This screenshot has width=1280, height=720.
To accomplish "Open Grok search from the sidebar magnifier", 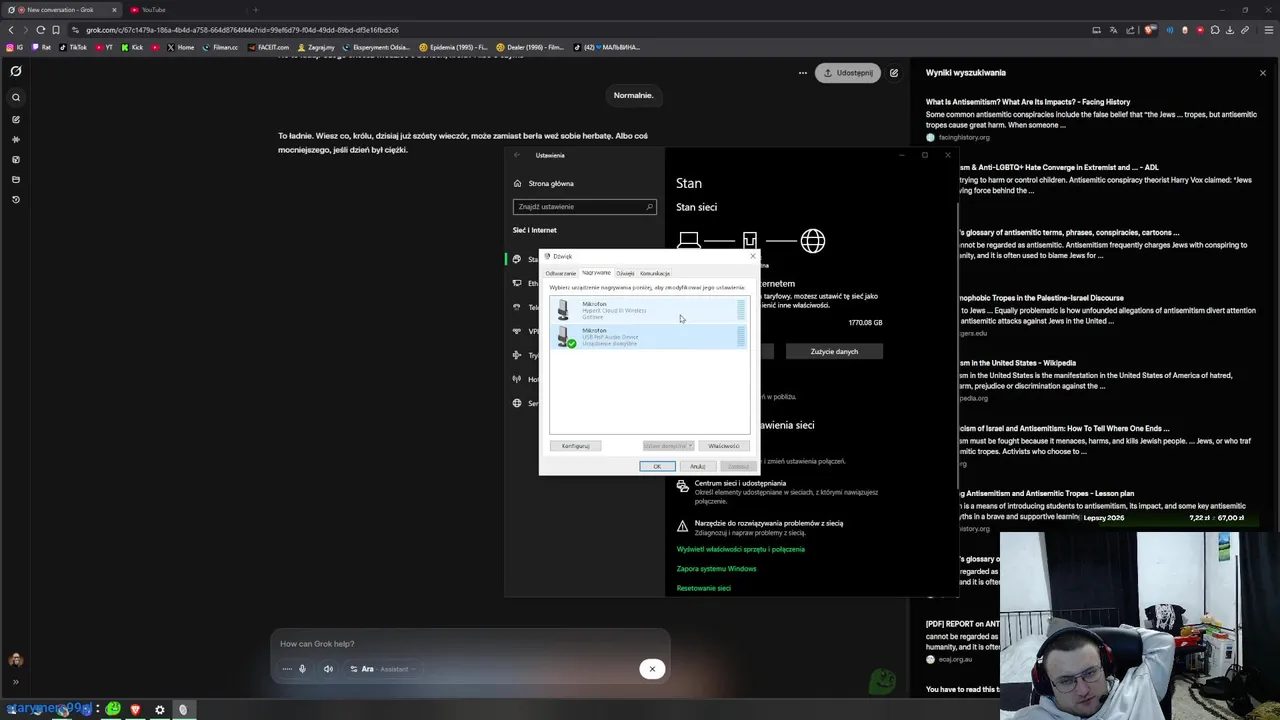I will [16, 97].
